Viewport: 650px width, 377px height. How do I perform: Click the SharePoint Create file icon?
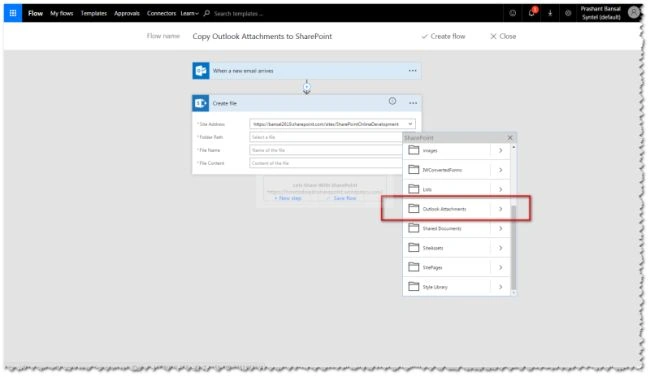pos(201,103)
